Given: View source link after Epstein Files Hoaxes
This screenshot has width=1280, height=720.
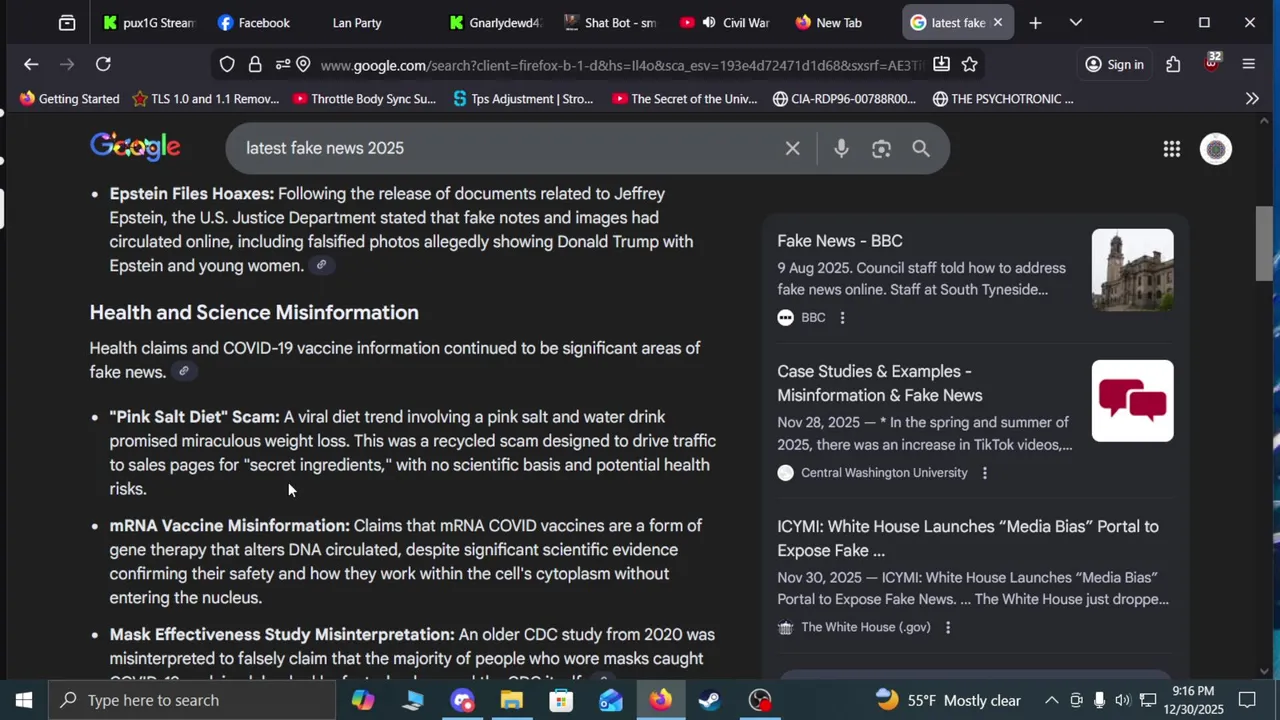Looking at the screenshot, I should (x=321, y=265).
